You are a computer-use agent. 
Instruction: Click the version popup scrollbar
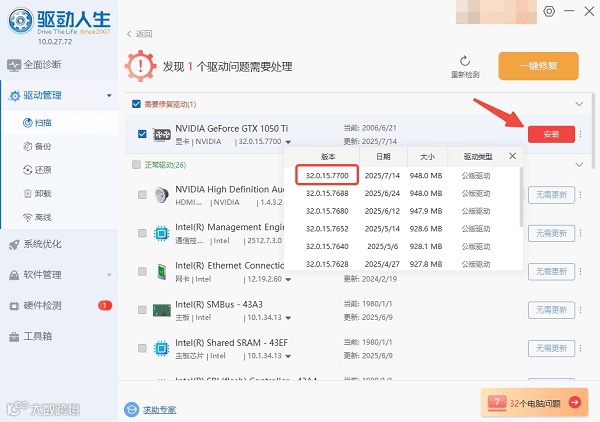tap(521, 197)
